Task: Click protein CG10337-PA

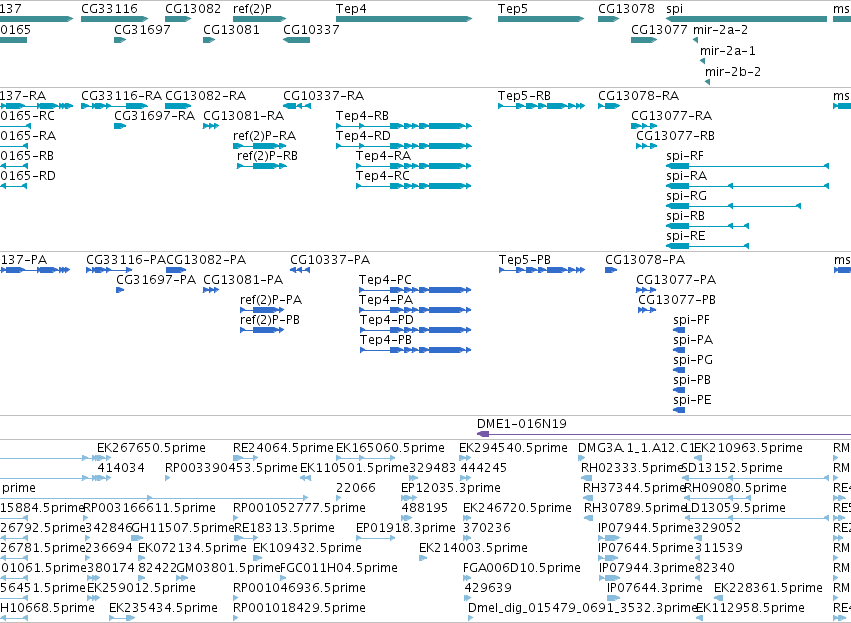Action: click(300, 270)
